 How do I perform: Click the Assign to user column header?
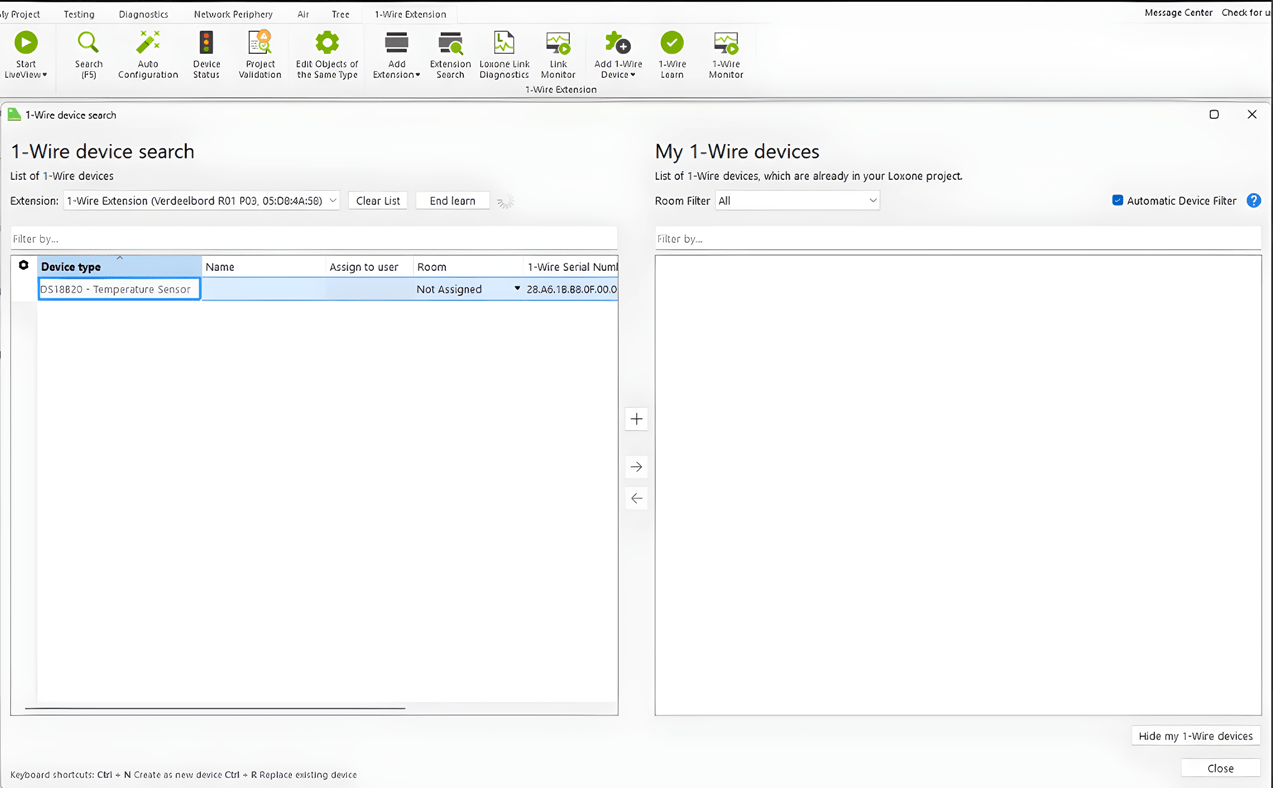[x=369, y=267]
